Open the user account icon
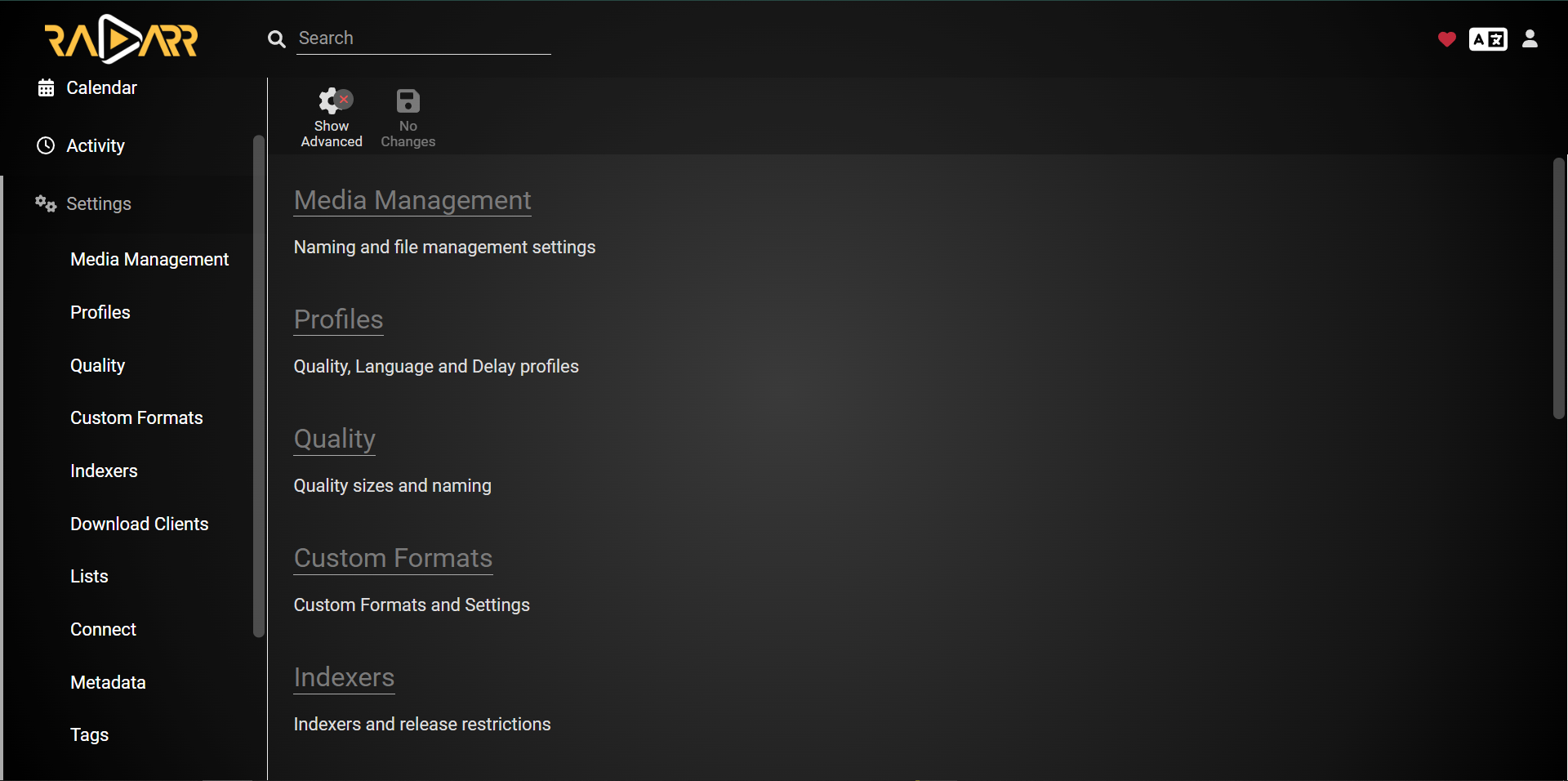The image size is (1568, 781). point(1530,38)
